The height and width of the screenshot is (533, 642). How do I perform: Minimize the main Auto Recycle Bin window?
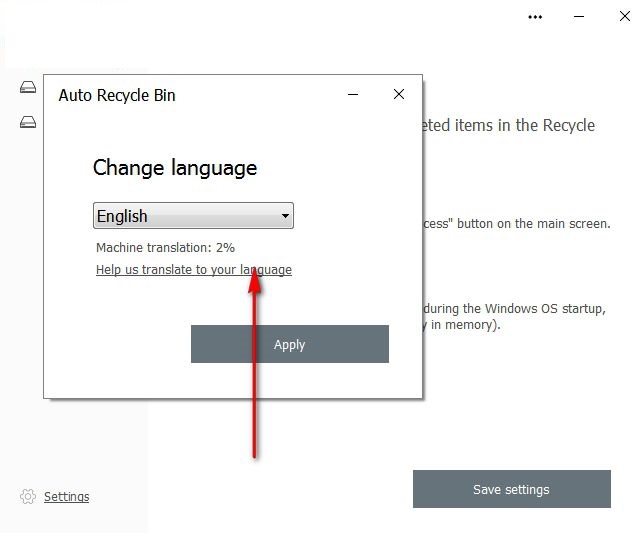[x=579, y=17]
